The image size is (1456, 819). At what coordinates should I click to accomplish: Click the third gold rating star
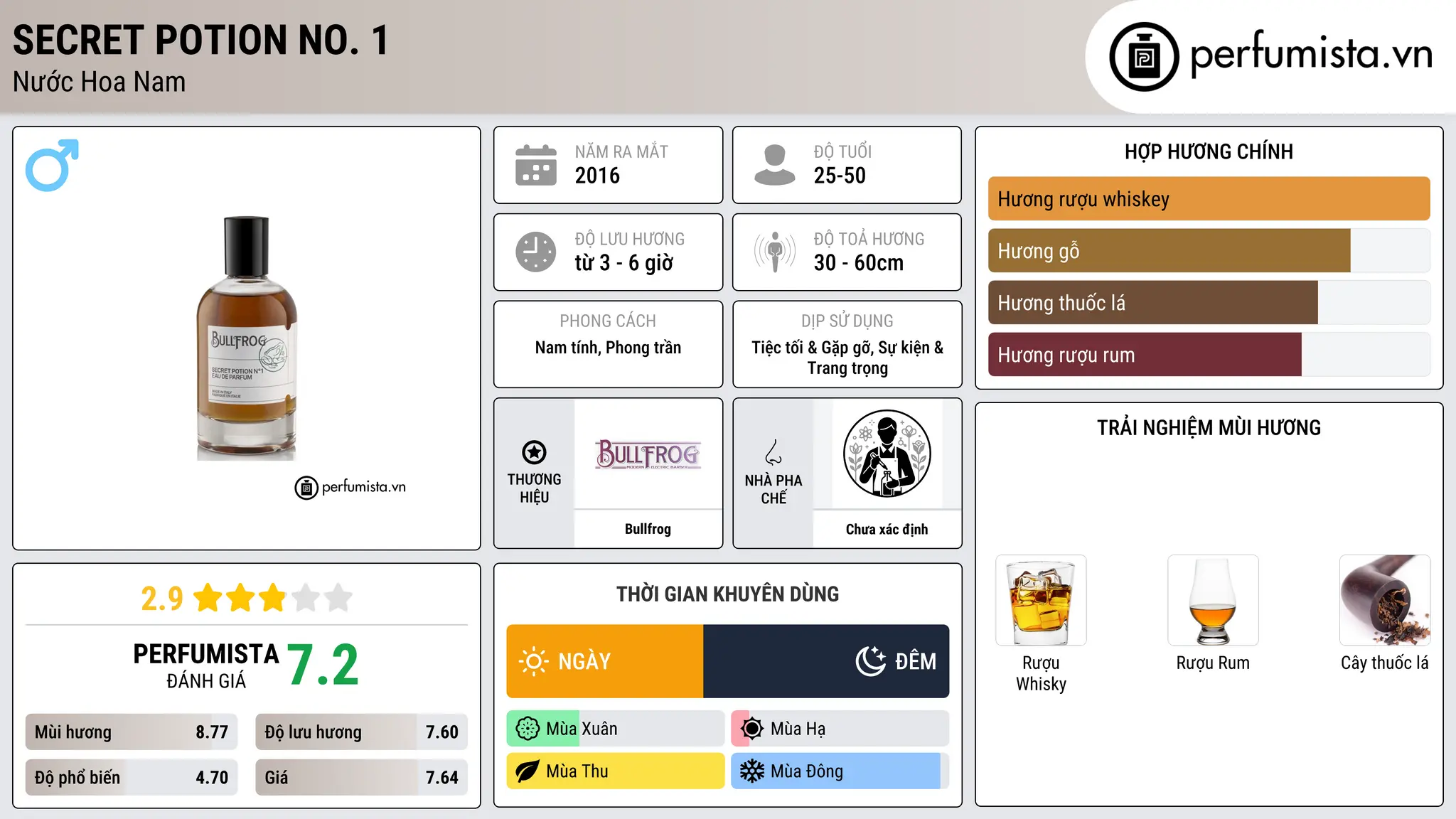click(x=273, y=598)
